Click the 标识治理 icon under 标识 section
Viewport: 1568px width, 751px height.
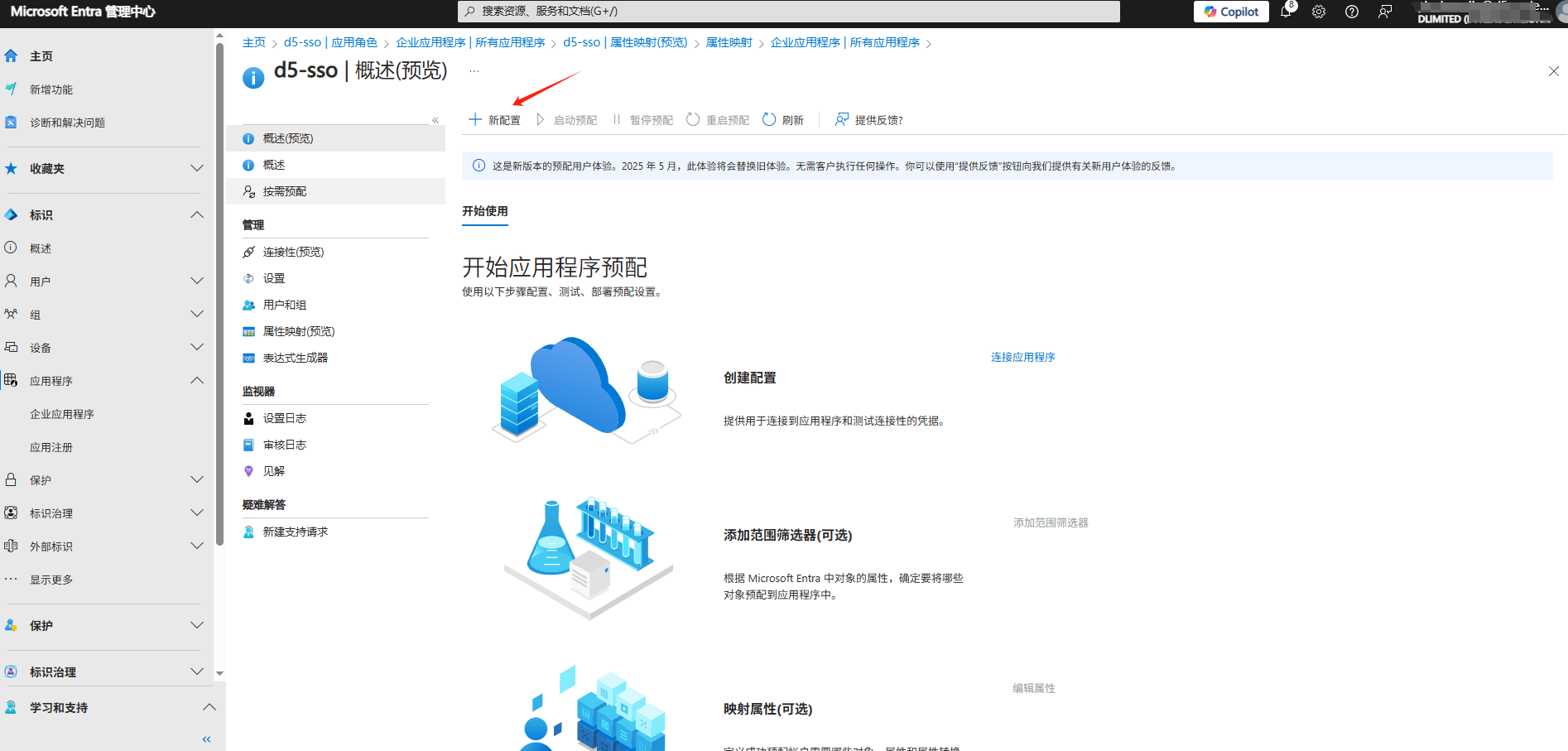(x=11, y=513)
